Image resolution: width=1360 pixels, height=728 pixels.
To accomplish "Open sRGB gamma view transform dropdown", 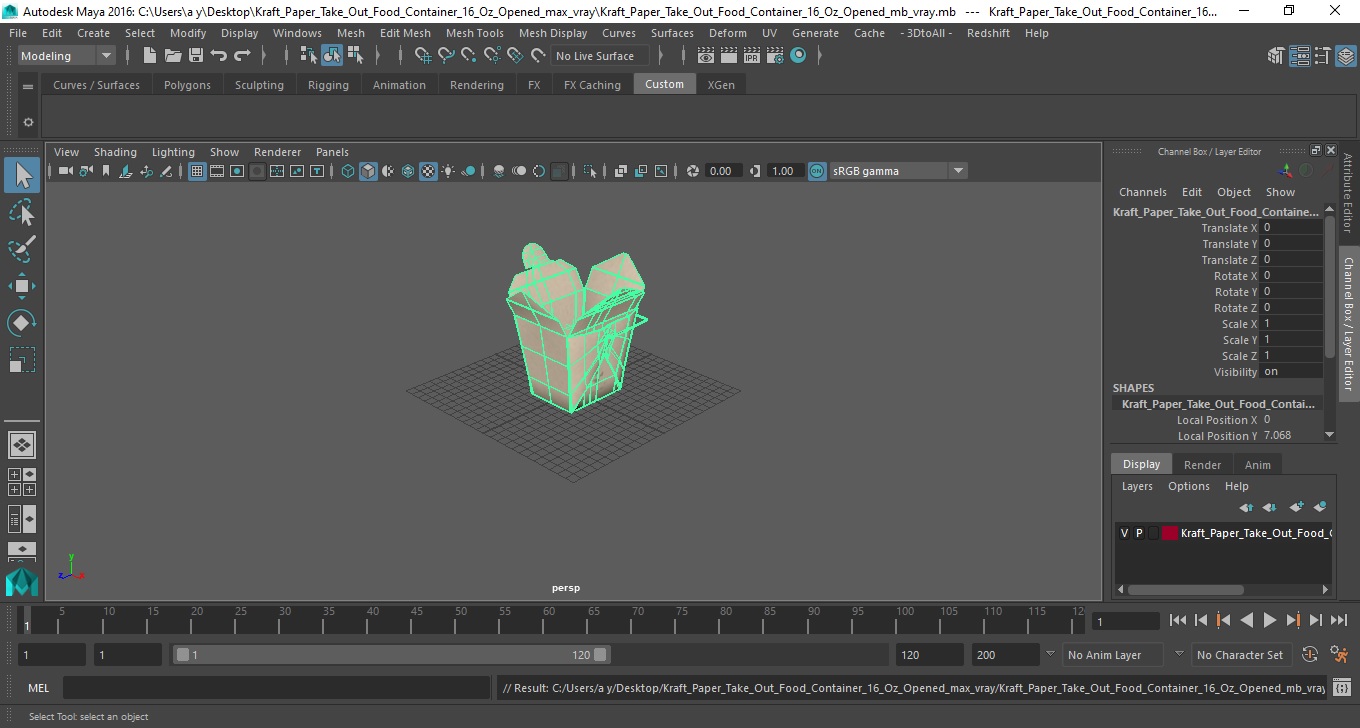I will pos(898,171).
